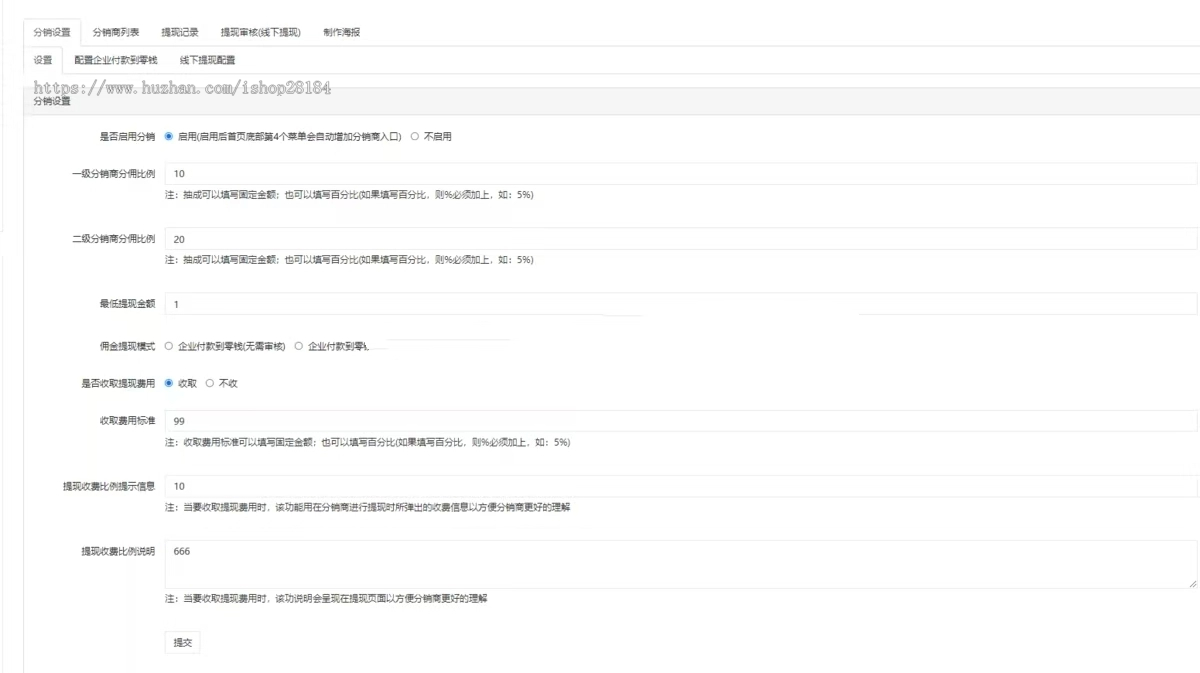Click the 是否启用分销 label
This screenshot has width=1200, height=673.
[x=127, y=136]
